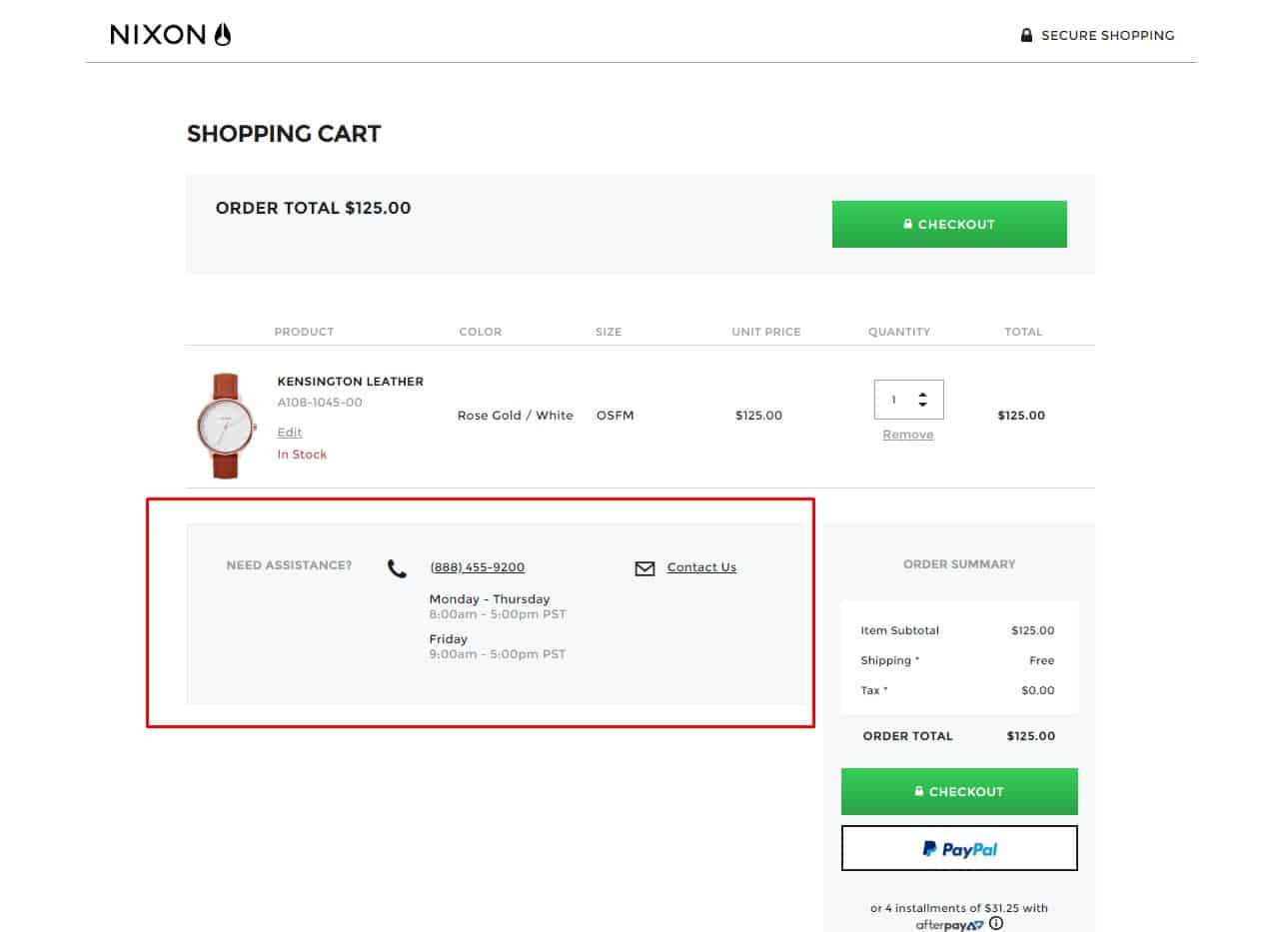Click the watch product thumbnail
The height and width of the screenshot is (932, 1288).
[x=224, y=423]
